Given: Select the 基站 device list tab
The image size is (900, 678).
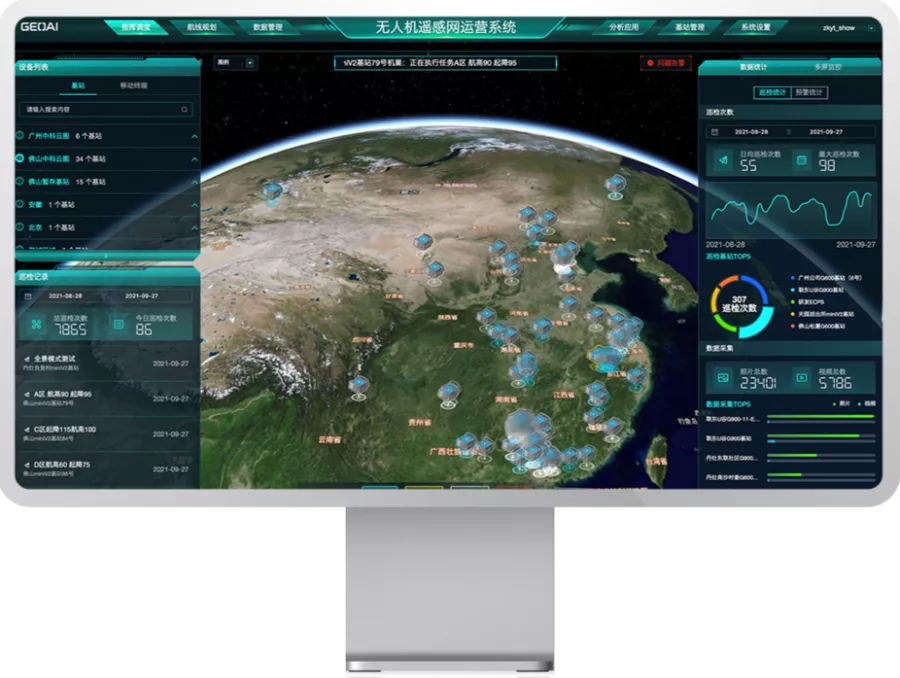Looking at the screenshot, I should 78,86.
